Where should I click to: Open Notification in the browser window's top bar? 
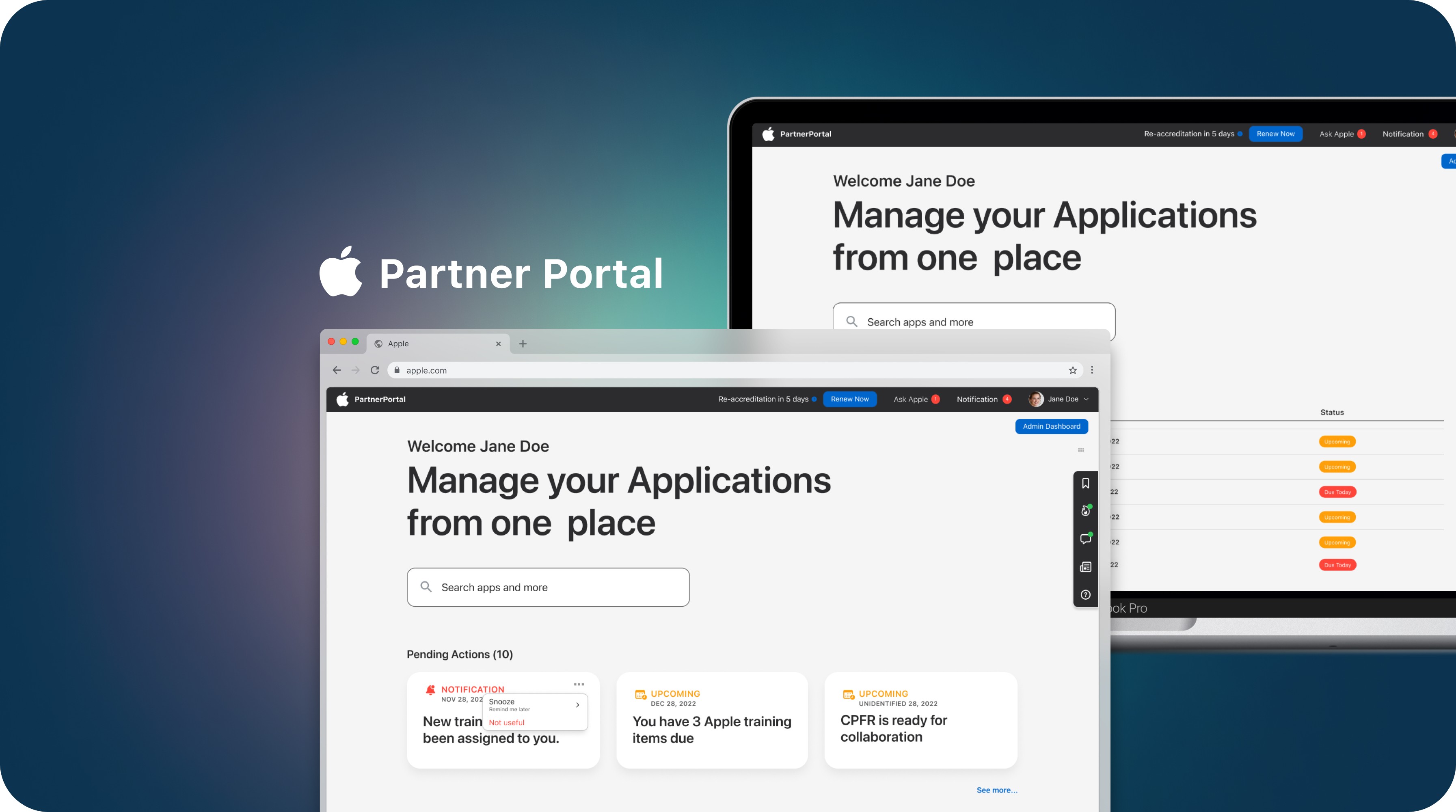tap(983, 399)
